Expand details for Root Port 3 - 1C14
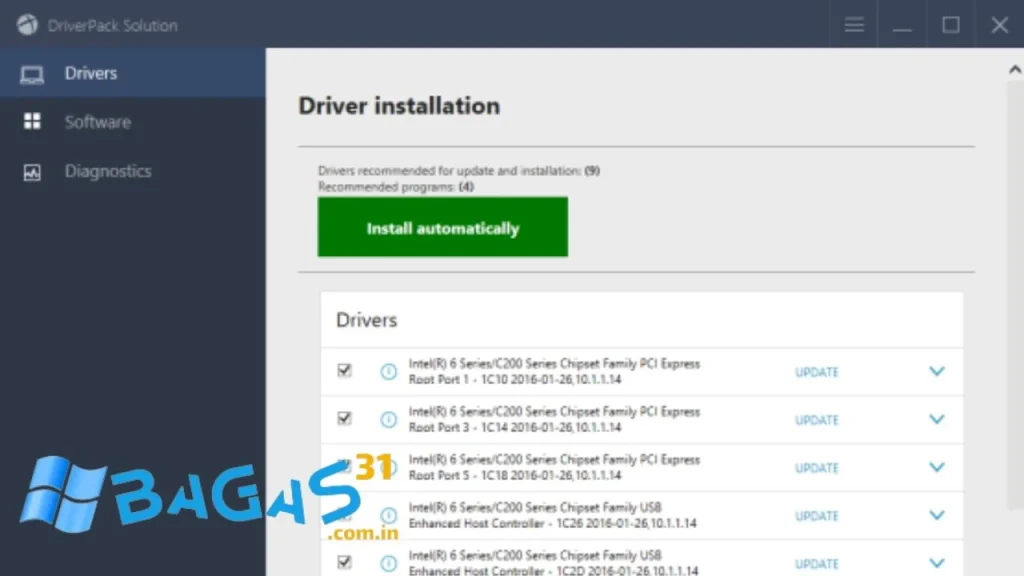Screen dimensions: 1024x576 point(936,419)
